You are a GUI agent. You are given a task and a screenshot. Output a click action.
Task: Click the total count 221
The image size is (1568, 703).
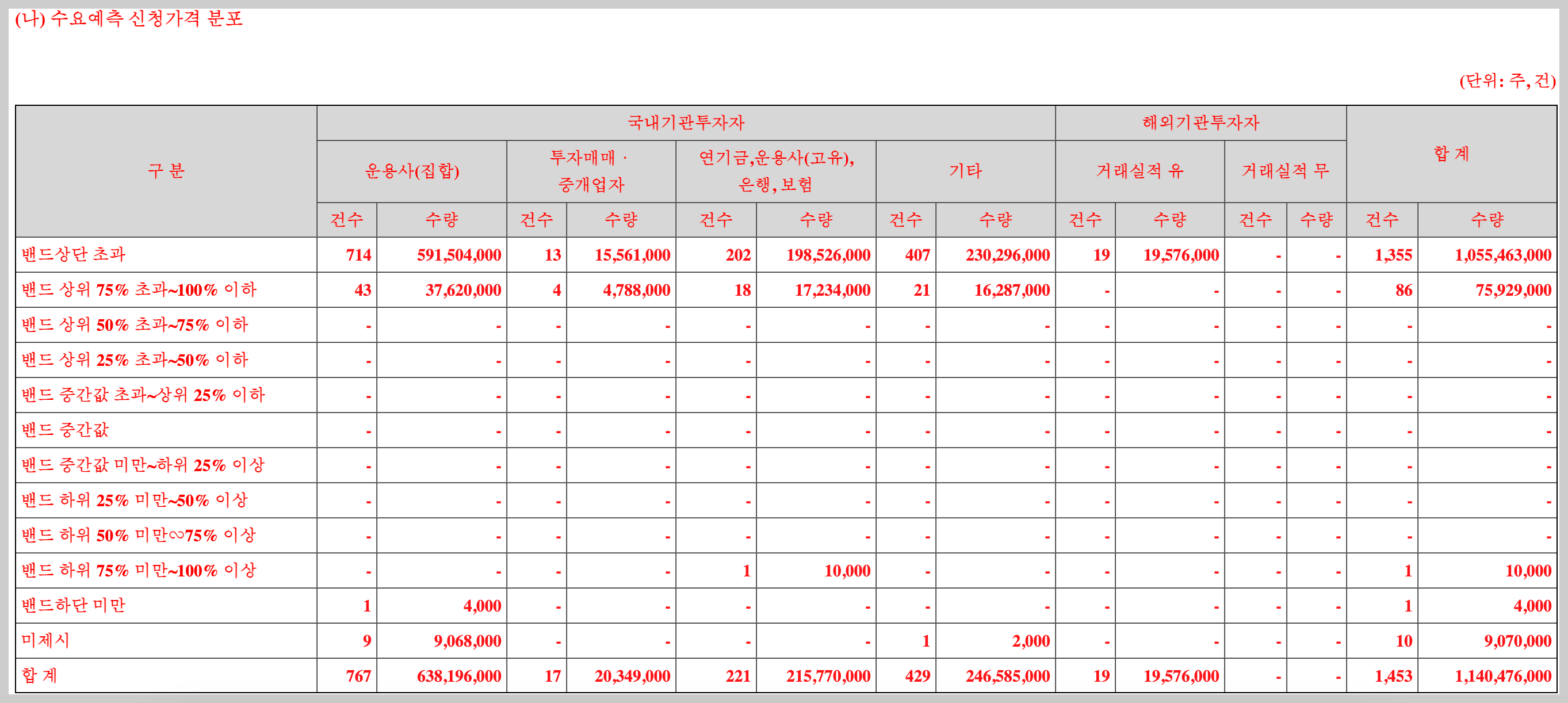point(739,676)
